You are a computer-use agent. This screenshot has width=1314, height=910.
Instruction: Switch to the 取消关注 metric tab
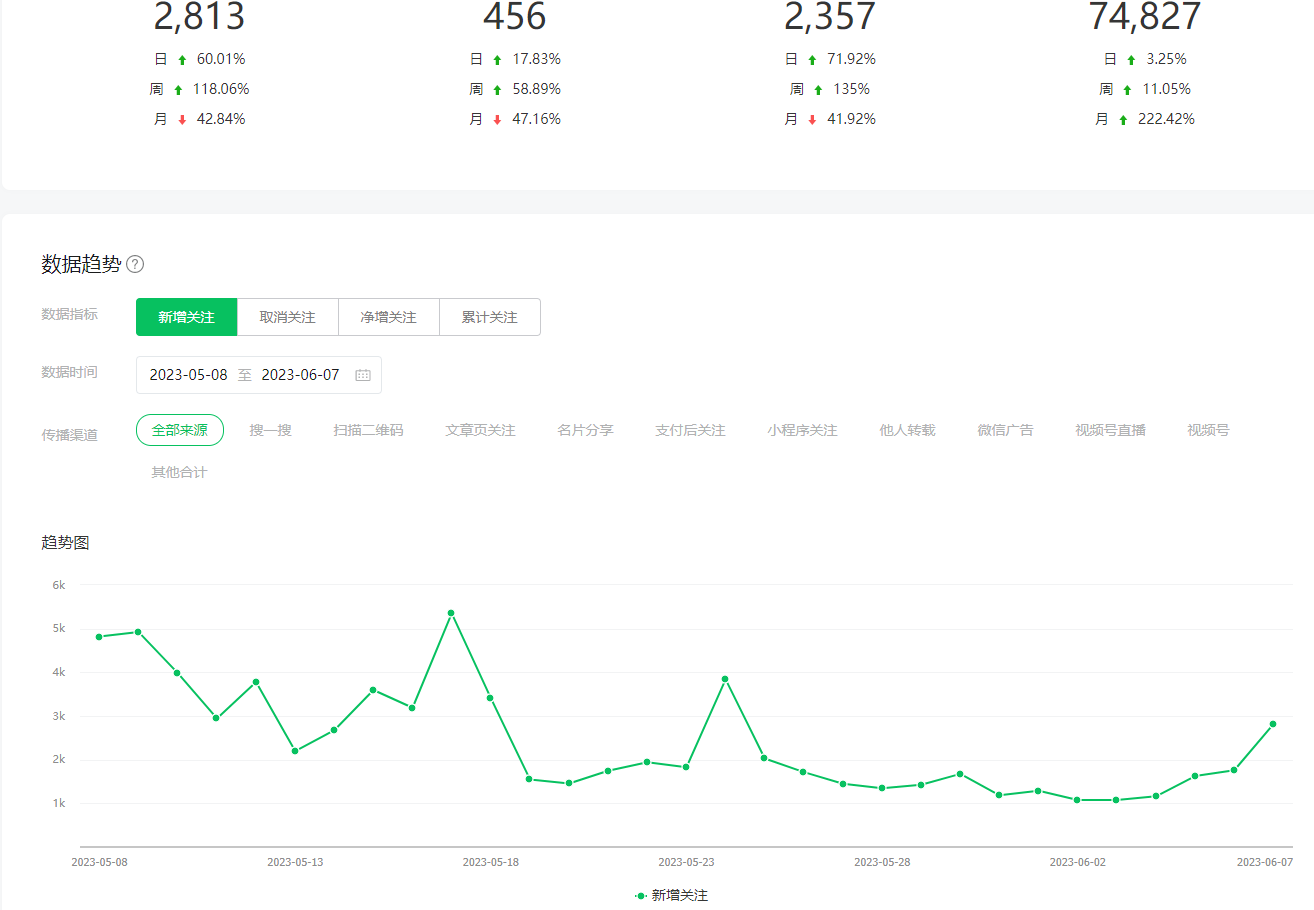(287, 317)
